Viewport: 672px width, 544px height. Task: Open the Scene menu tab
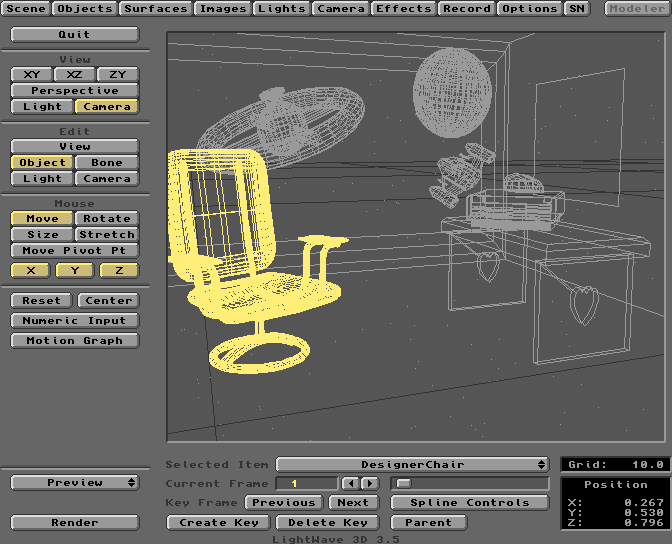coord(26,9)
